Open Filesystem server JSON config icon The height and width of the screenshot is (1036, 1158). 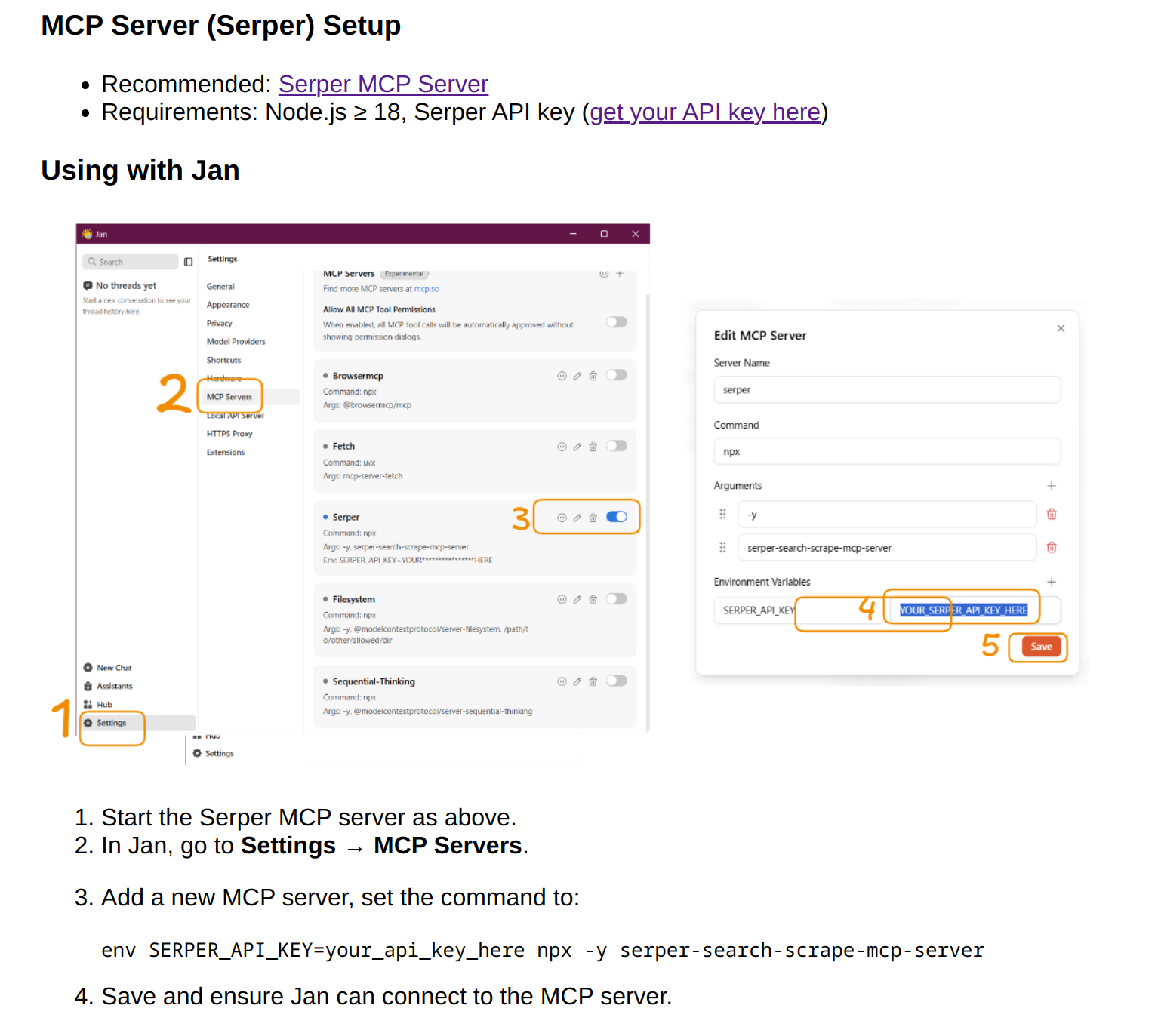point(562,599)
